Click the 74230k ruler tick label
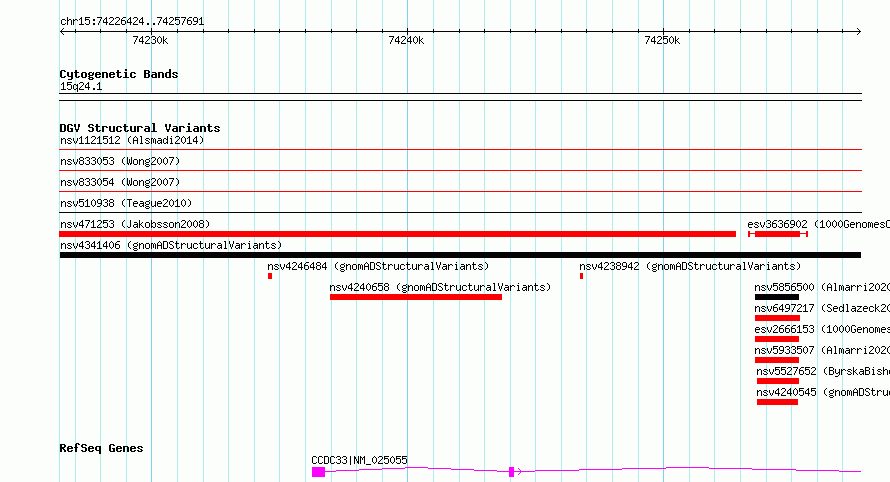This screenshot has width=890, height=482. [150, 40]
